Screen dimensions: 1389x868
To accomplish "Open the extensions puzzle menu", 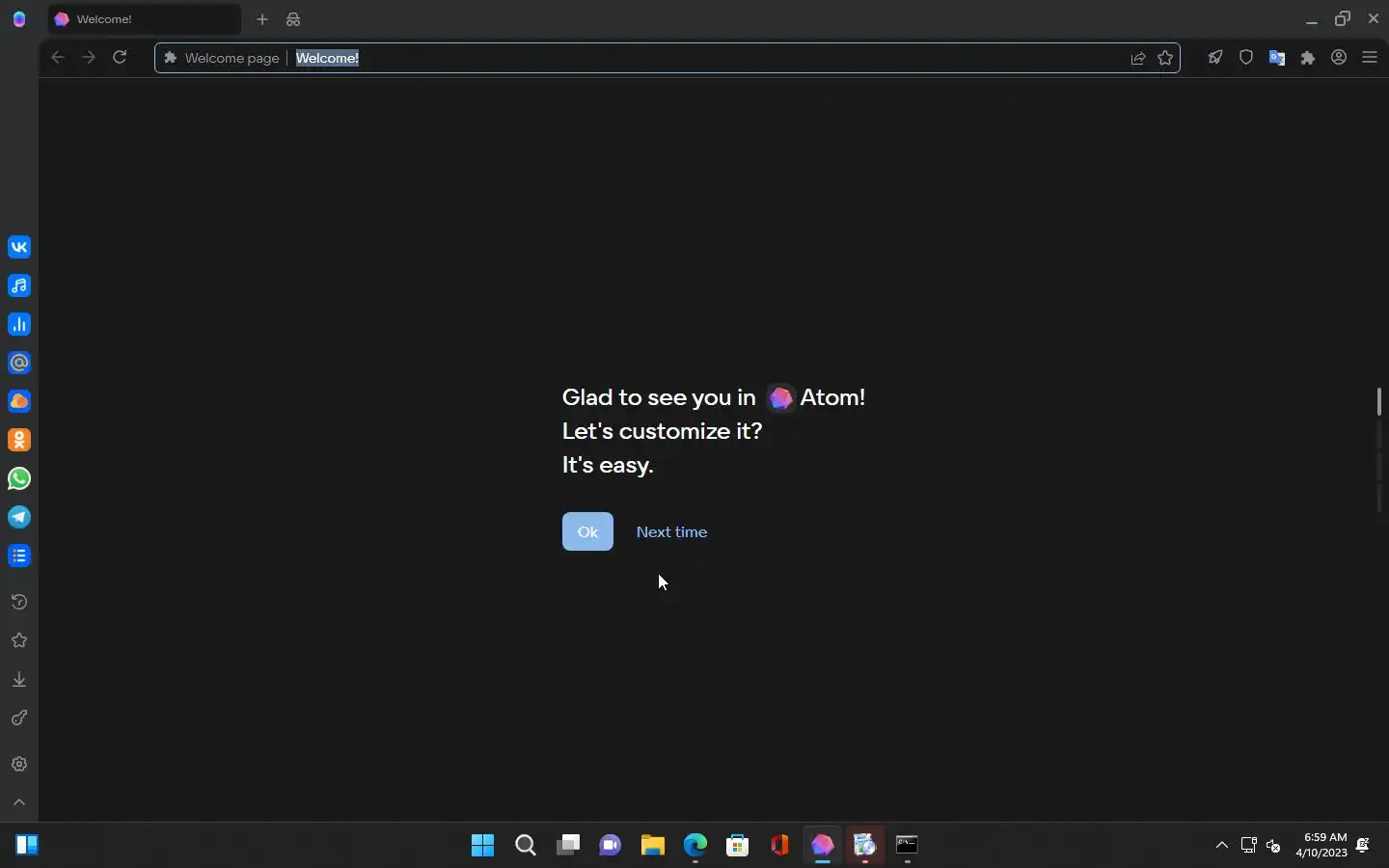I will (1309, 58).
